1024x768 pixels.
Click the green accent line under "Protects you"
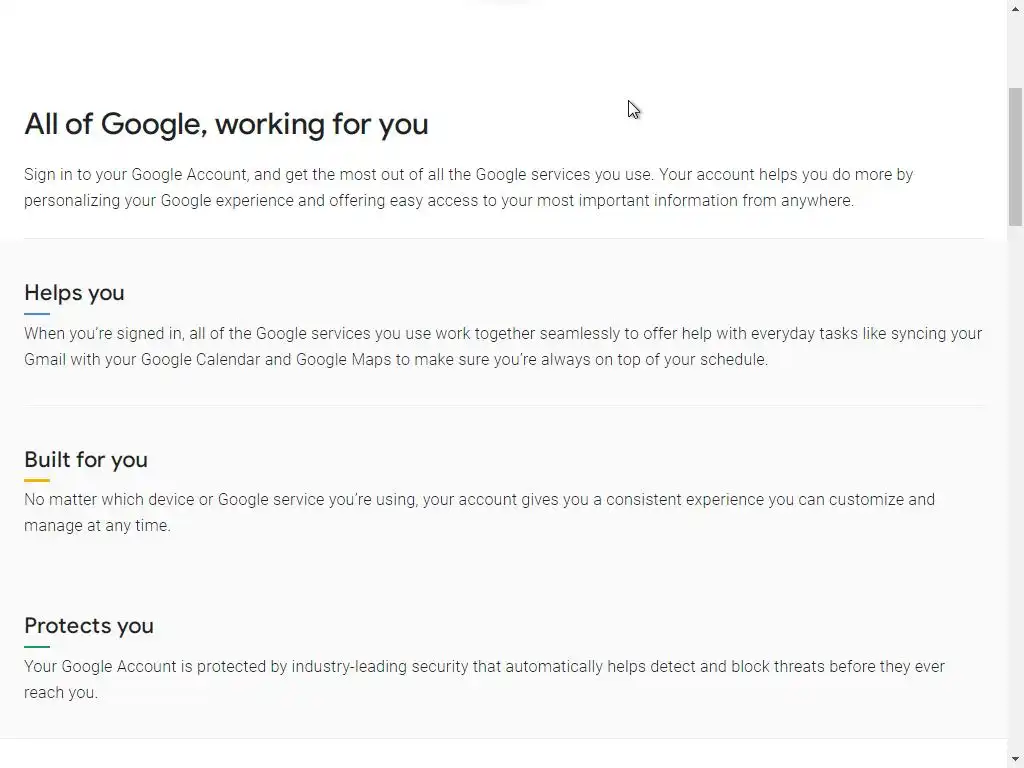(37, 647)
